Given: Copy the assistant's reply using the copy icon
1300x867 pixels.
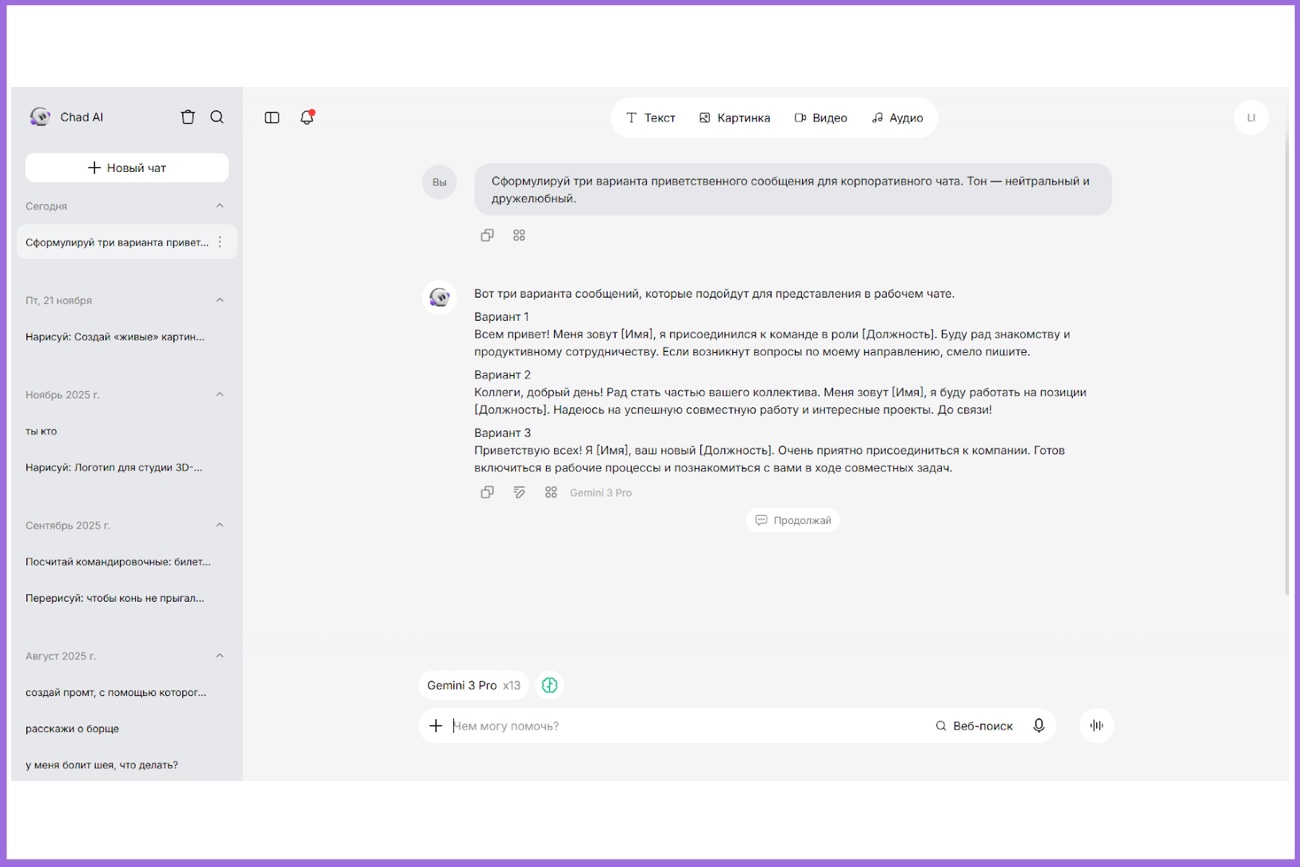Looking at the screenshot, I should [487, 492].
